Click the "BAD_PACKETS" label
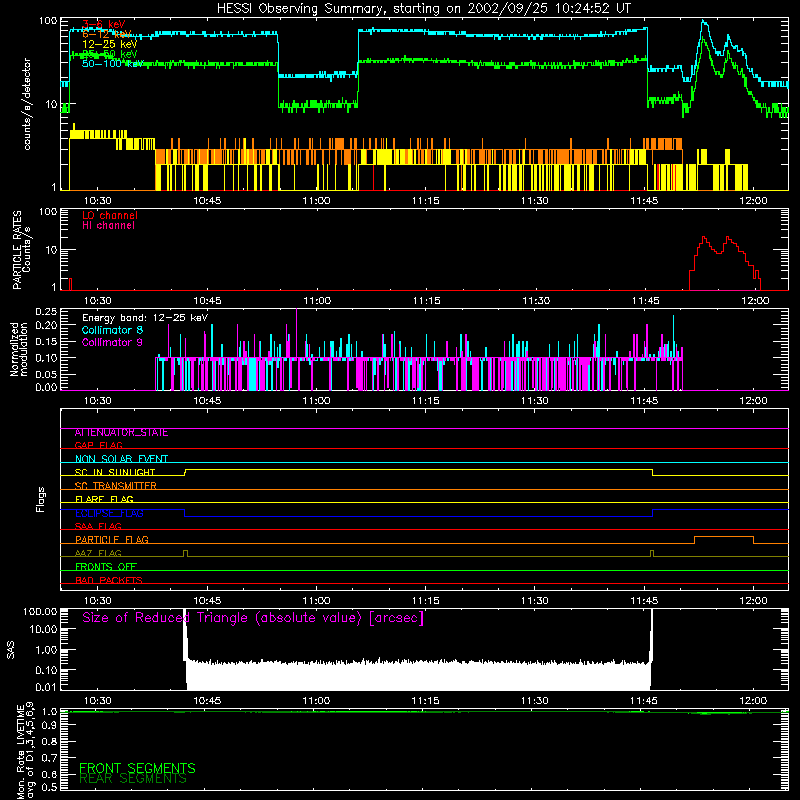The image size is (800, 800). click(x=109, y=580)
